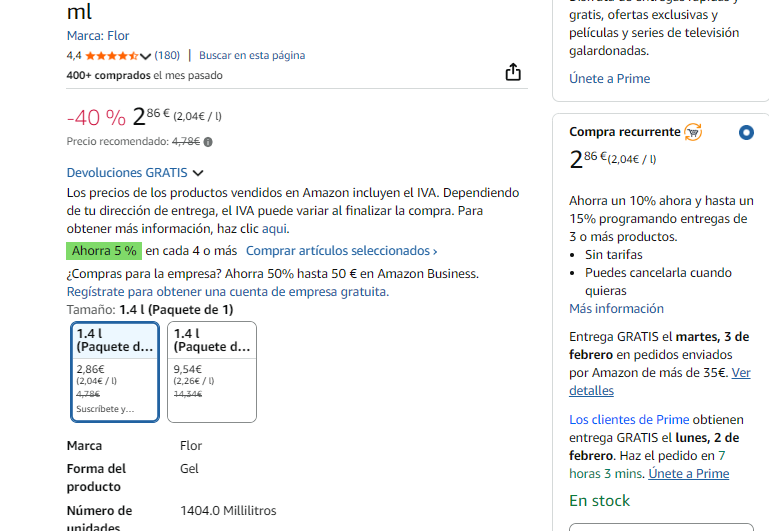Click the 'Flor' value in the Marca row
Screen dimensions: 769x531
(191, 446)
